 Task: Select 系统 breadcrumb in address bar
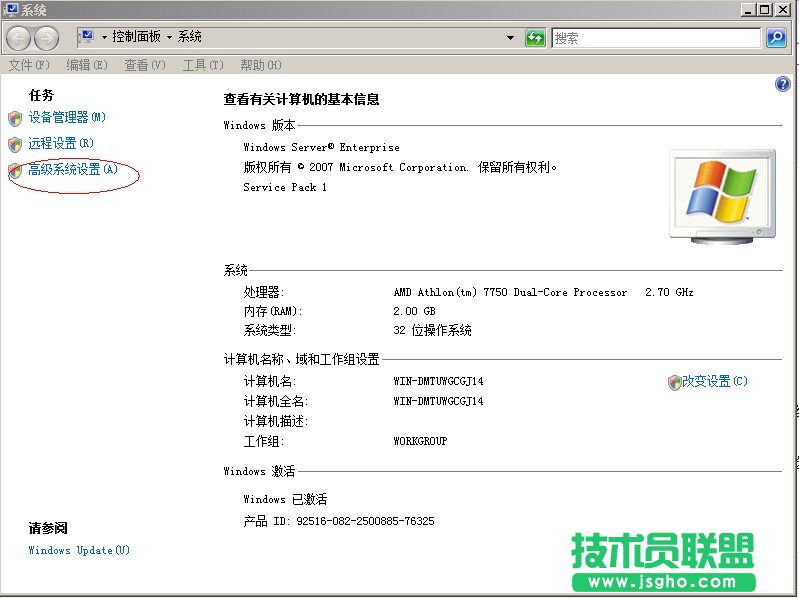click(x=190, y=36)
